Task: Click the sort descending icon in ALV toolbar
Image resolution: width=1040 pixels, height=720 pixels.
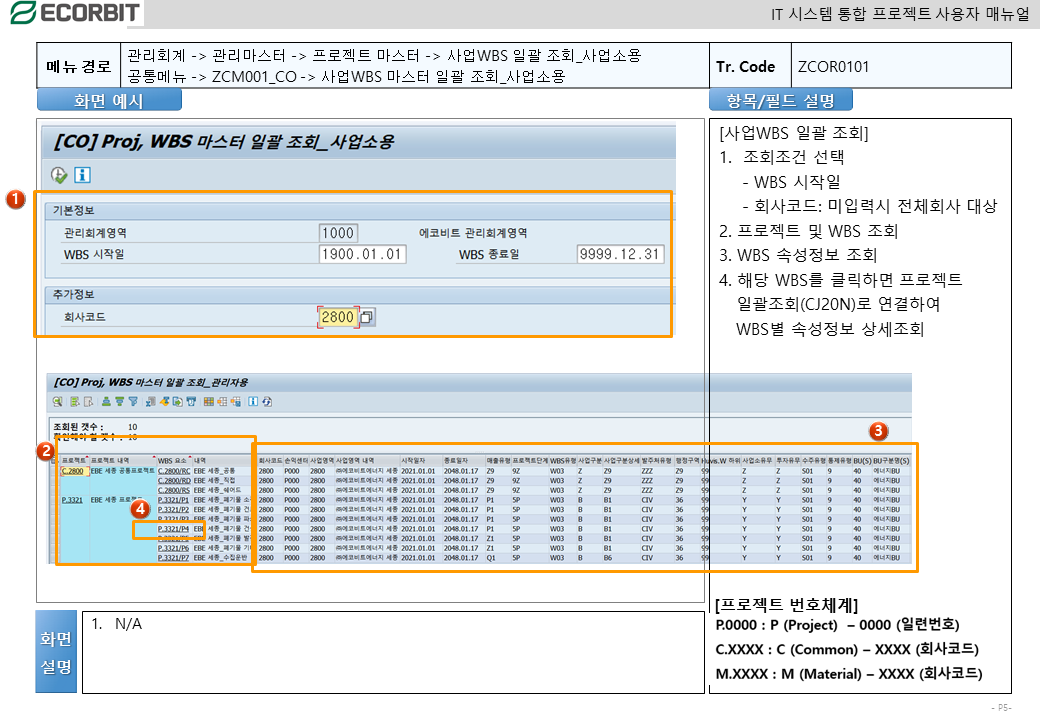Action: coord(119,401)
